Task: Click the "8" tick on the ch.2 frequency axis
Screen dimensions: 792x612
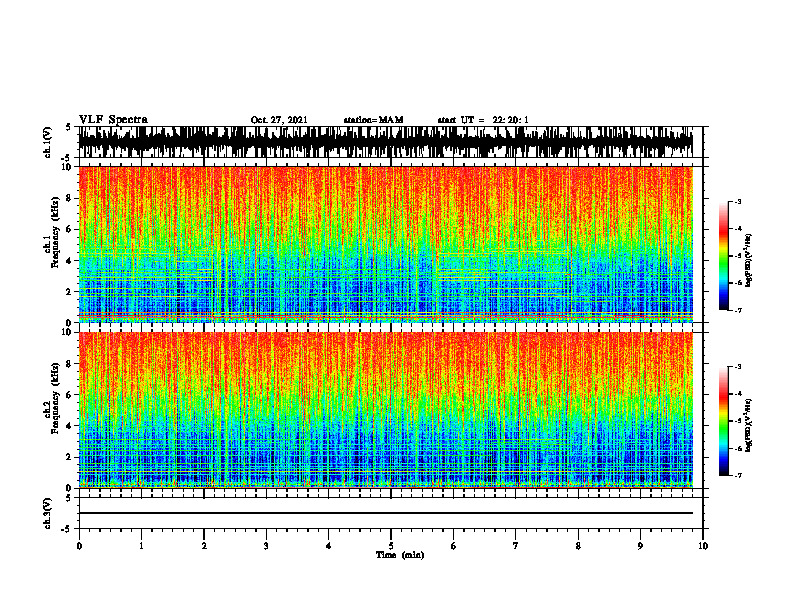Action: (x=69, y=364)
